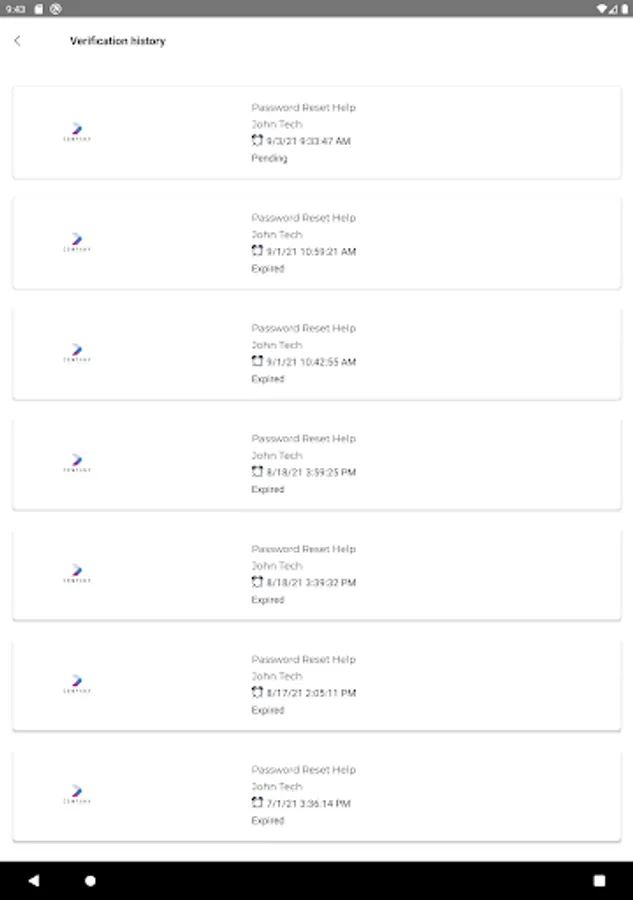Tap clock icon beside 9/3/21 9:33:47 AM

pos(257,141)
